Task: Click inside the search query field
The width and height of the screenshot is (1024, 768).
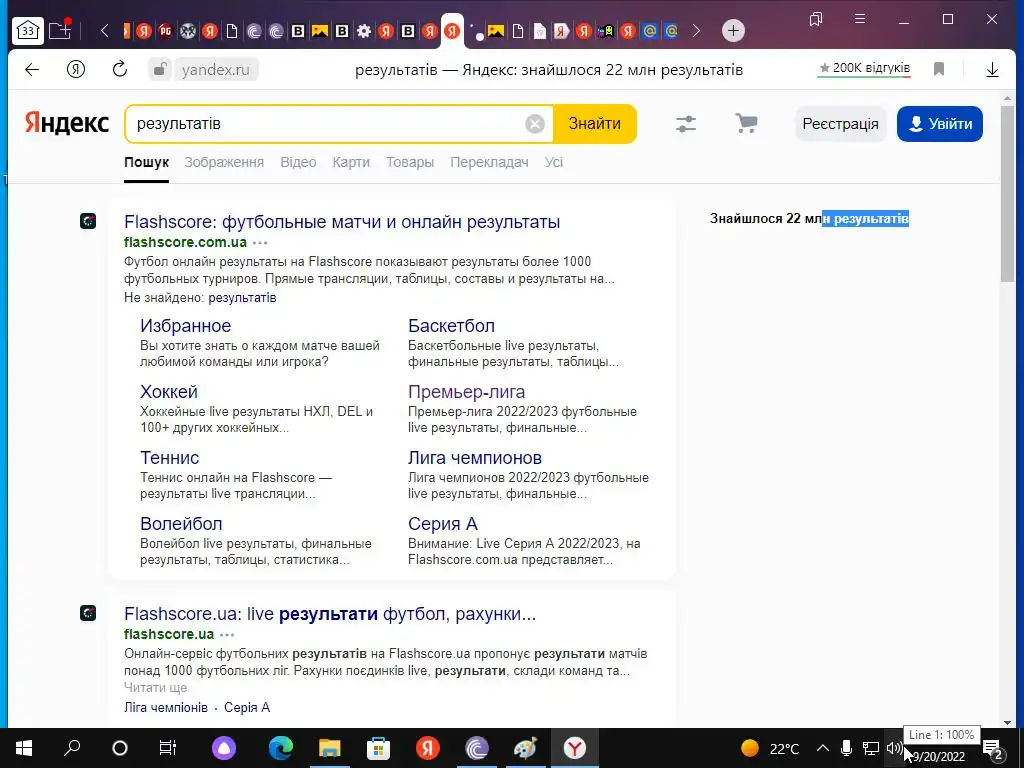Action: pos(327,124)
